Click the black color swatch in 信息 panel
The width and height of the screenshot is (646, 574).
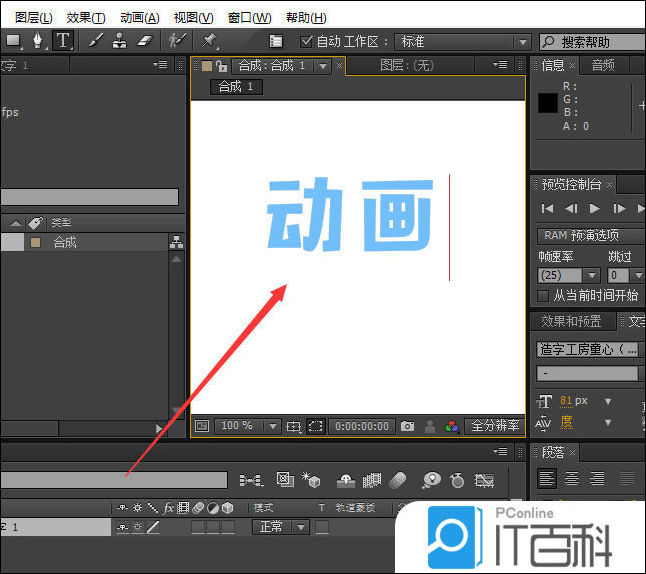(548, 102)
